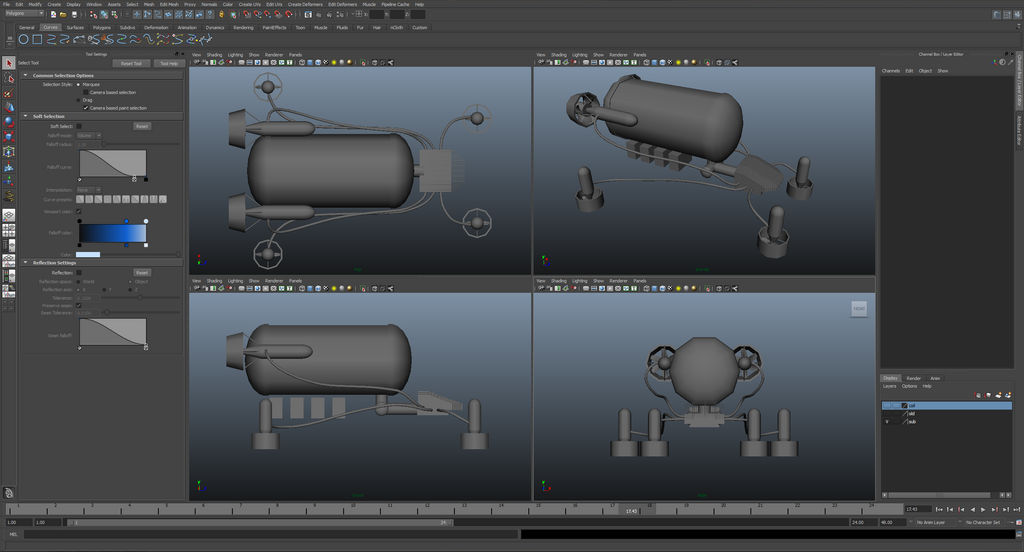Click the Open Scene folder icon

[63, 14]
